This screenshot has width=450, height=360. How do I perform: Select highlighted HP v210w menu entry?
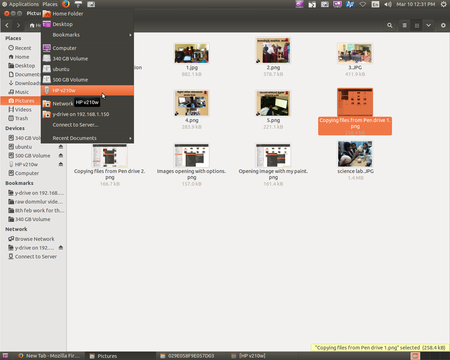tap(87, 90)
